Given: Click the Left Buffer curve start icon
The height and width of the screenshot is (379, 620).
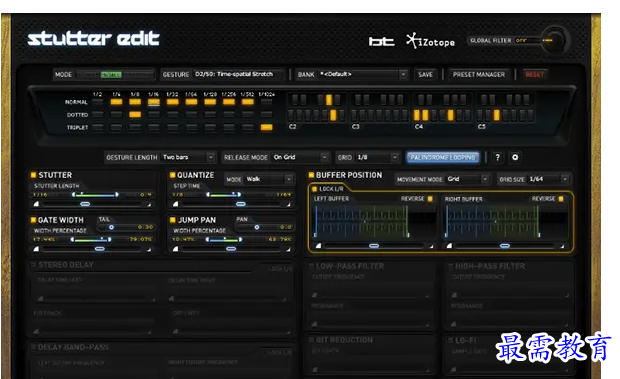Looking at the screenshot, I should click(x=318, y=246).
